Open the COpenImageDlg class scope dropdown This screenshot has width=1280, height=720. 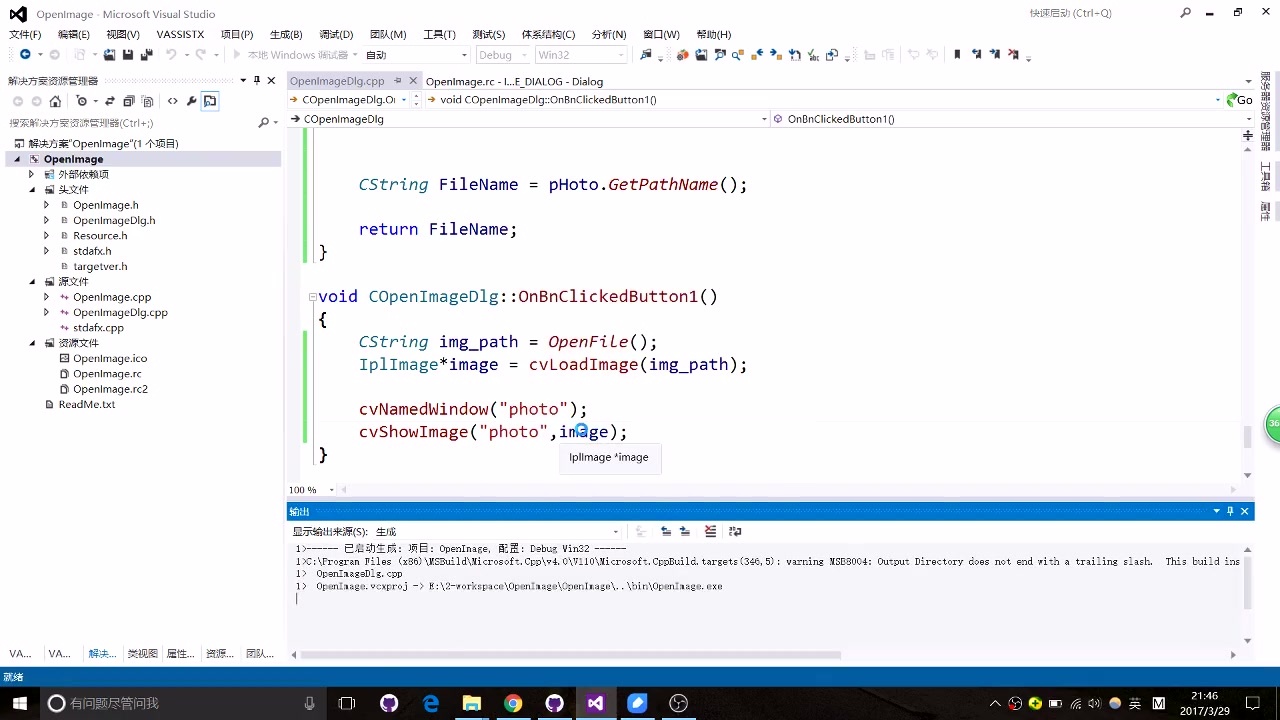point(529,119)
